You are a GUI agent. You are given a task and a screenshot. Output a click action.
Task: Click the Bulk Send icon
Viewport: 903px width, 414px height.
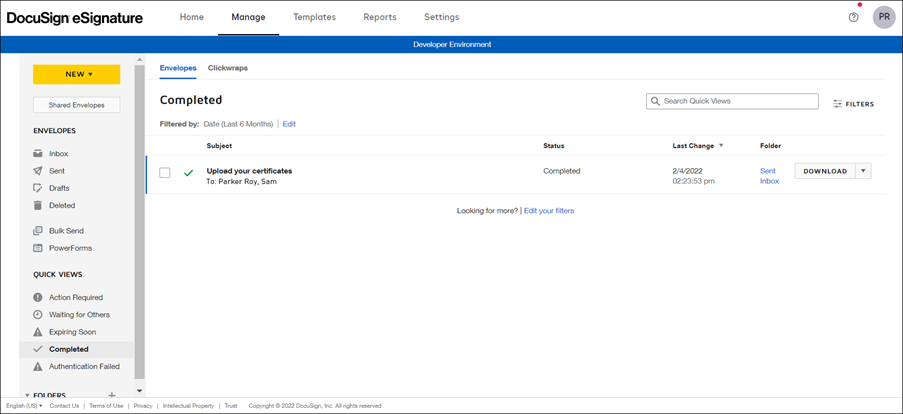click(38, 231)
